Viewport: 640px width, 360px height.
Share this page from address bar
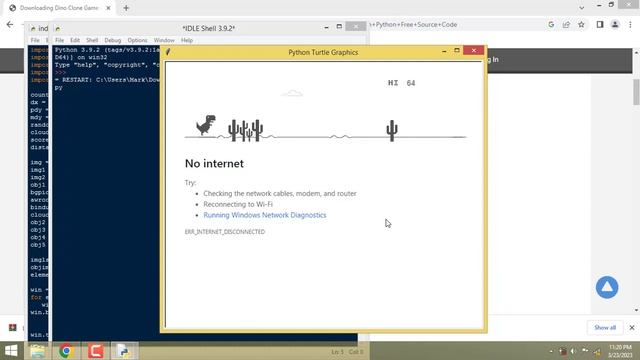click(566, 24)
